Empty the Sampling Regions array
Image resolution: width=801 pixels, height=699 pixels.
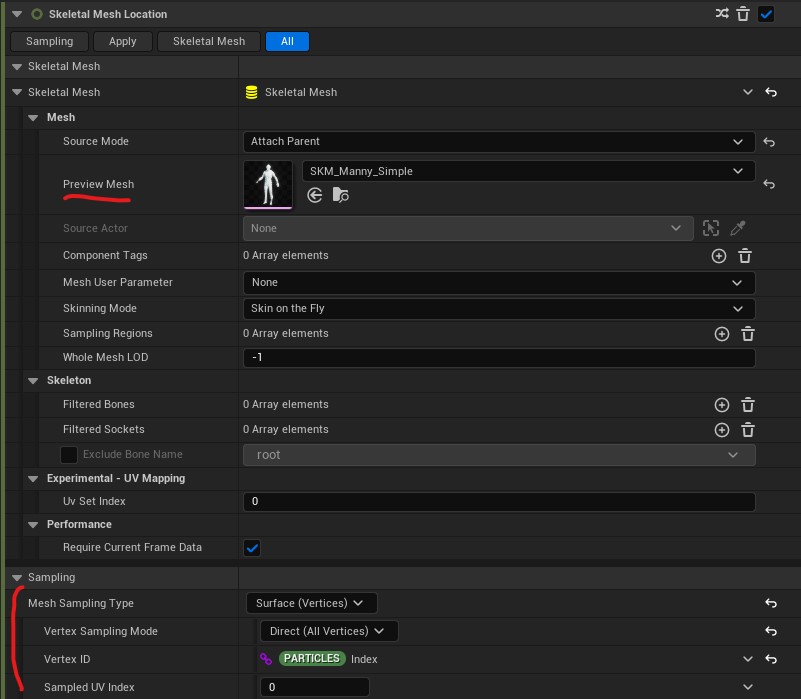748,334
